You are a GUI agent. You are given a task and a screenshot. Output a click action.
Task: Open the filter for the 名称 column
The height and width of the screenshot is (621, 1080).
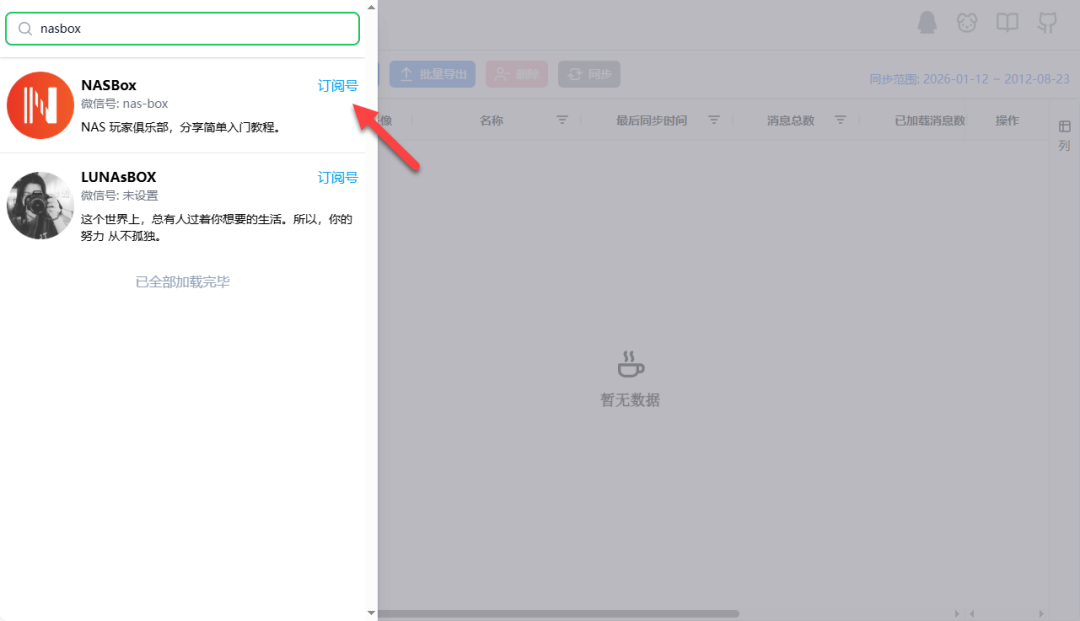[562, 119]
